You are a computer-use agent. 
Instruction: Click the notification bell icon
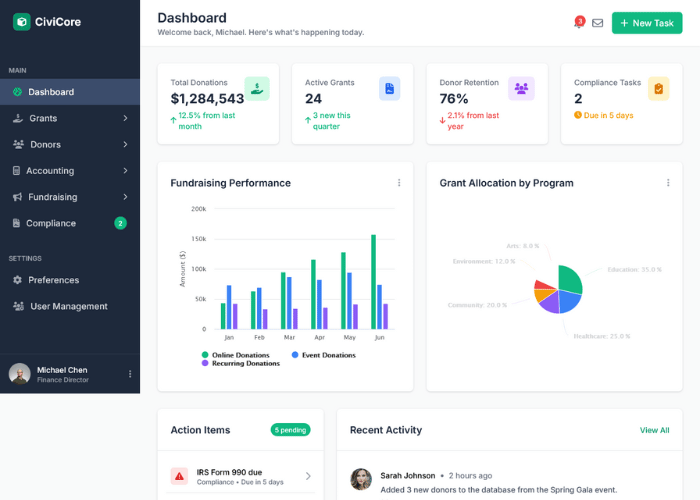578,24
